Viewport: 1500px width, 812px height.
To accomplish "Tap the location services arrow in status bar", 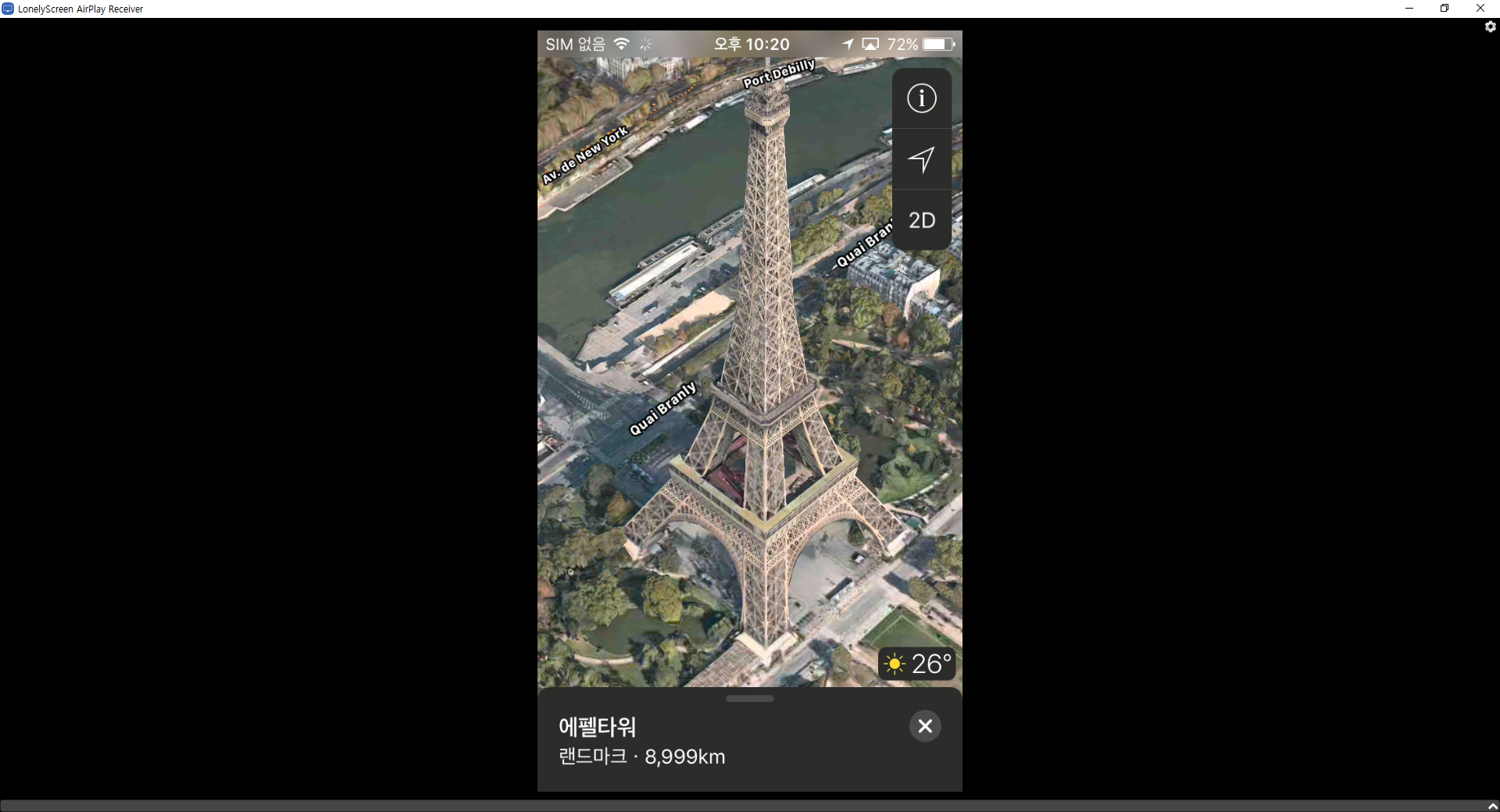I will click(x=848, y=45).
